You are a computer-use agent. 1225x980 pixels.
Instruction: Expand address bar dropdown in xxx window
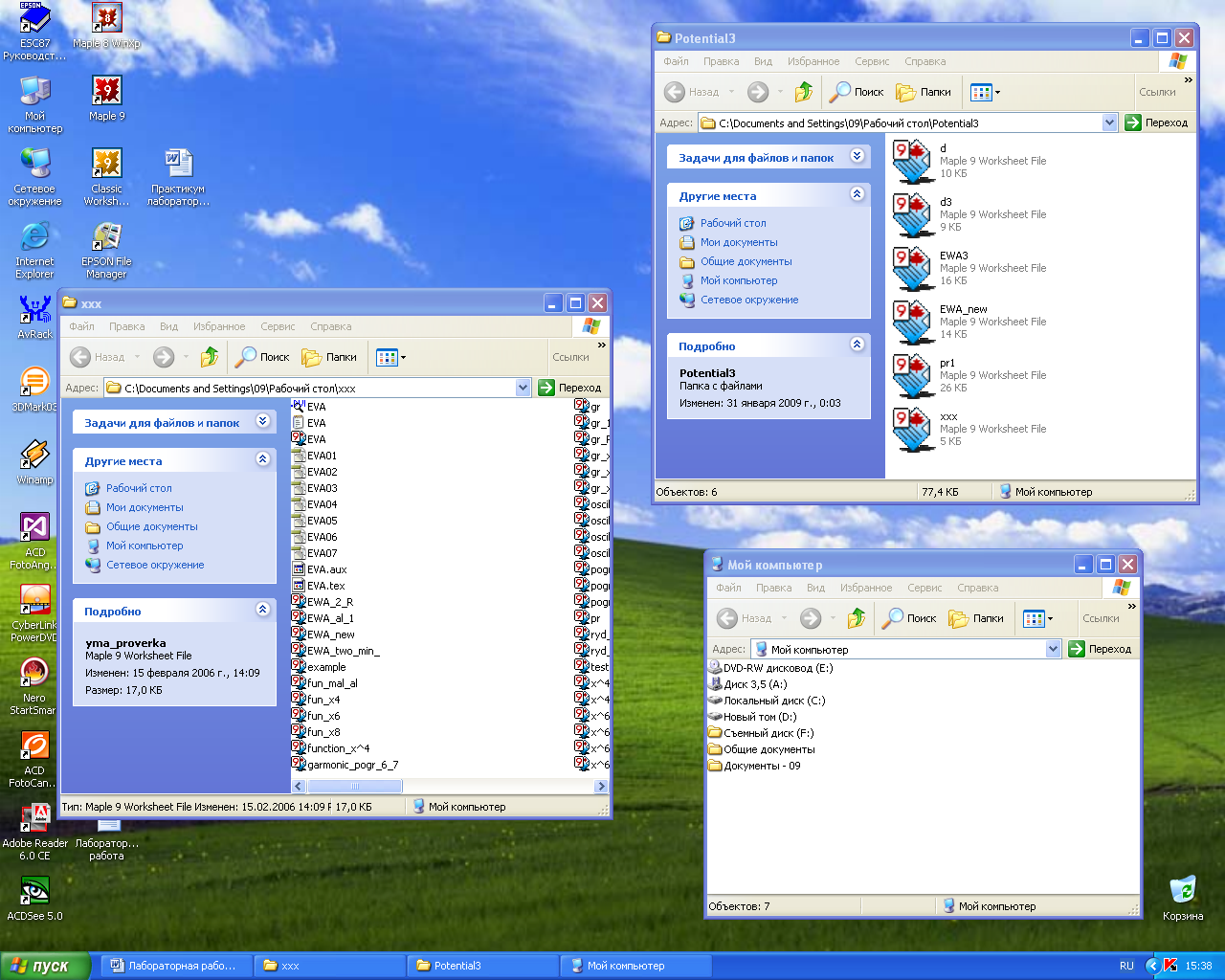(x=523, y=388)
